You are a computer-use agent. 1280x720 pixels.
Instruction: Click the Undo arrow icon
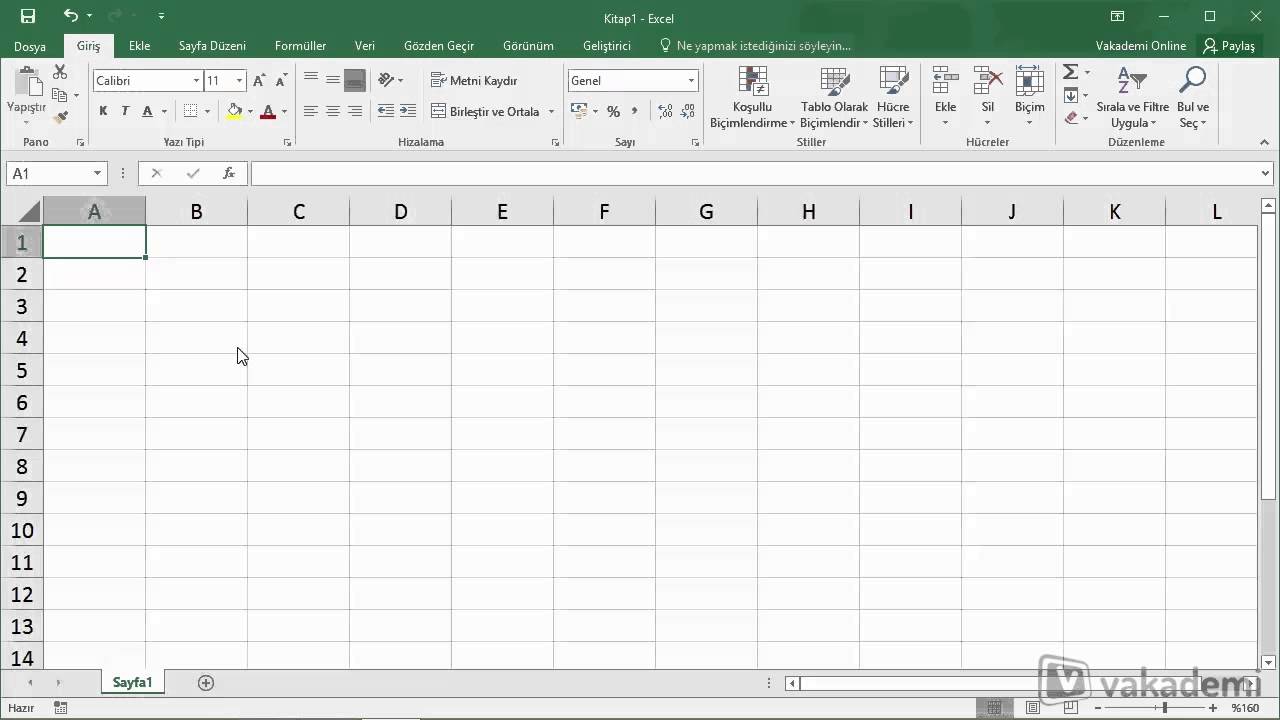tap(70, 16)
